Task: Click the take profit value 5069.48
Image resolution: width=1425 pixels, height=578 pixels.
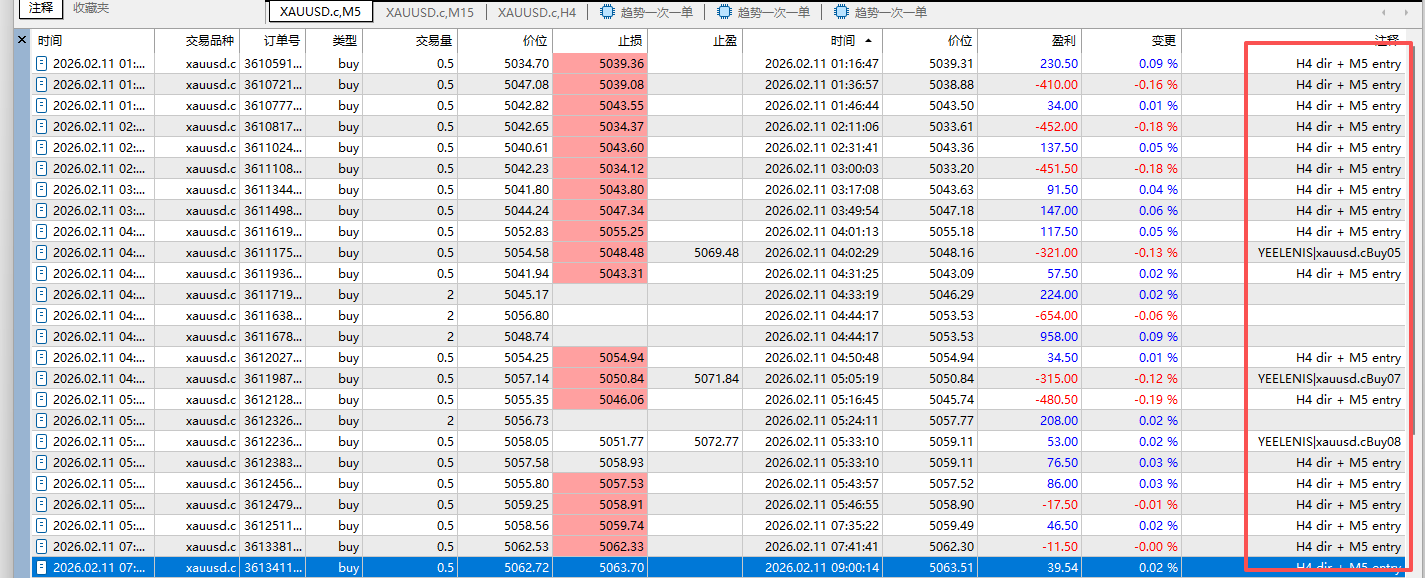Action: (x=716, y=252)
